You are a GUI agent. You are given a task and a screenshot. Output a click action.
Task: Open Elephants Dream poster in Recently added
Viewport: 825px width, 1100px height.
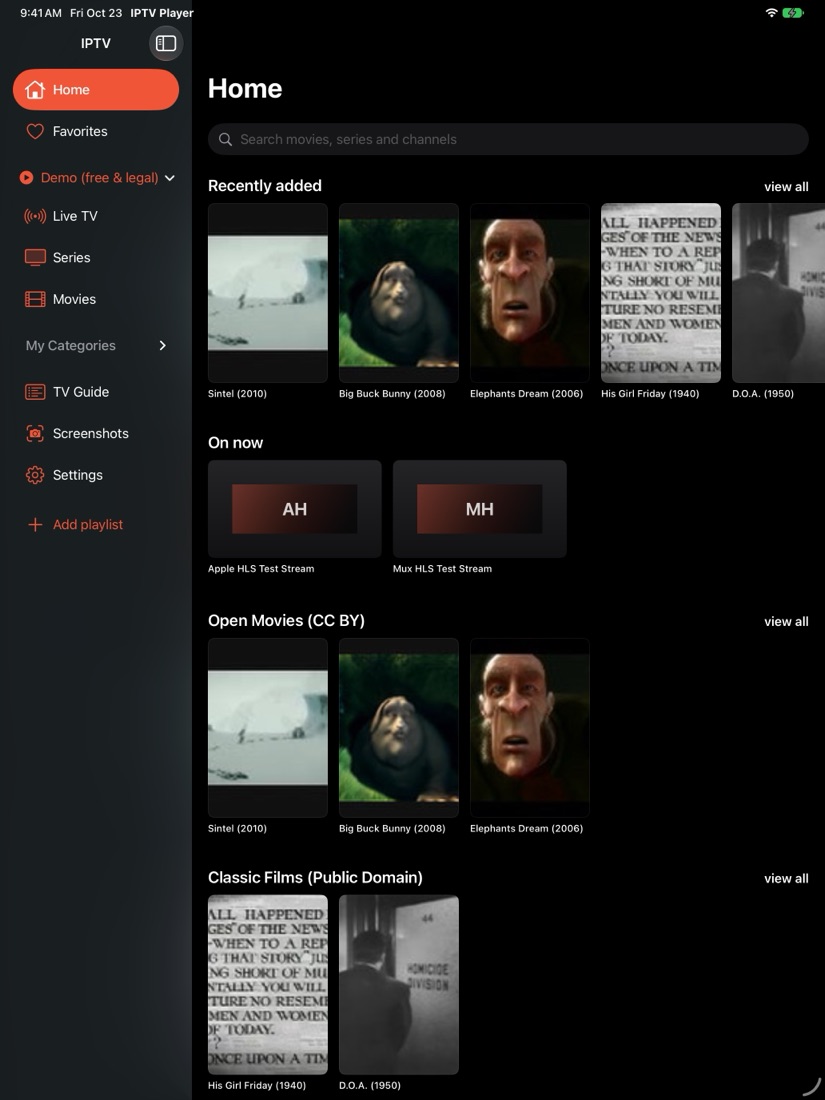(530, 293)
